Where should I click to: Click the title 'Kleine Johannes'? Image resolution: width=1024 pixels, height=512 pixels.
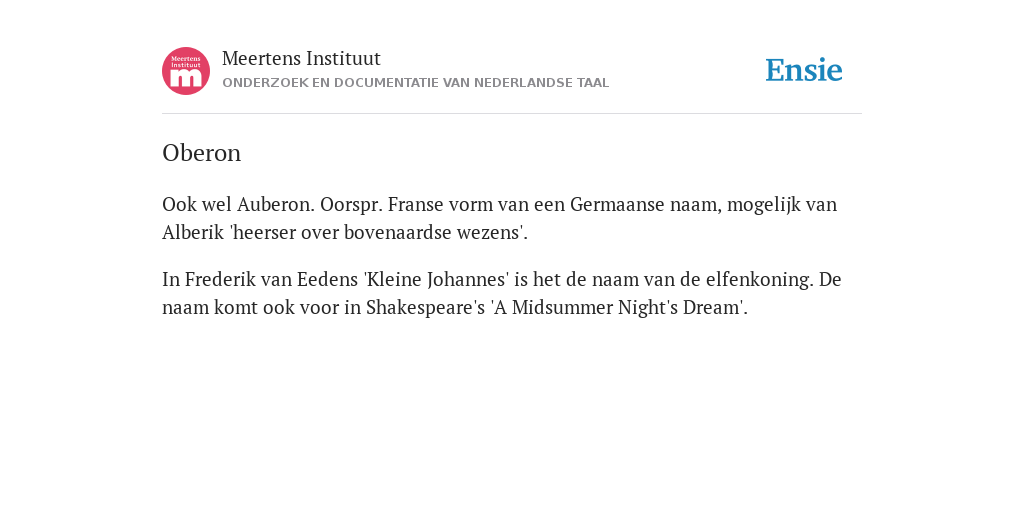[436, 280]
